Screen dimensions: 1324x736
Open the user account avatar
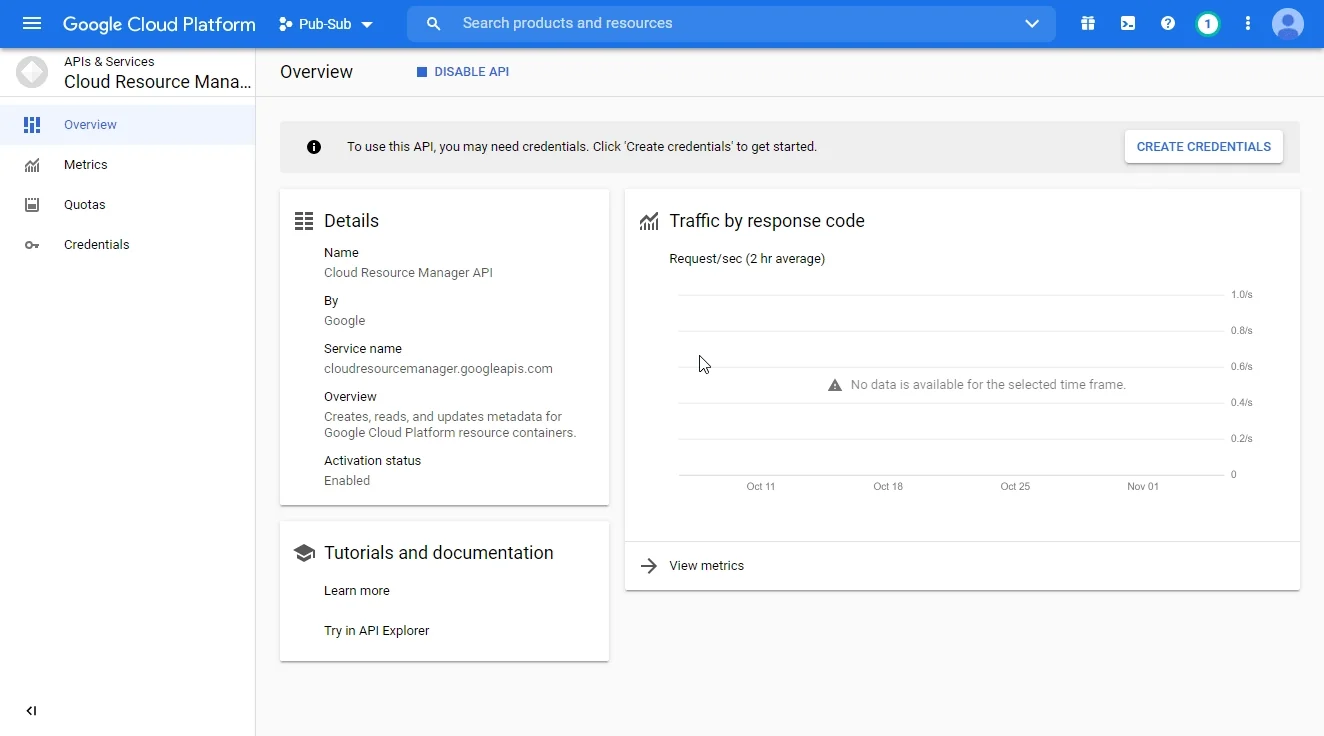point(1288,23)
